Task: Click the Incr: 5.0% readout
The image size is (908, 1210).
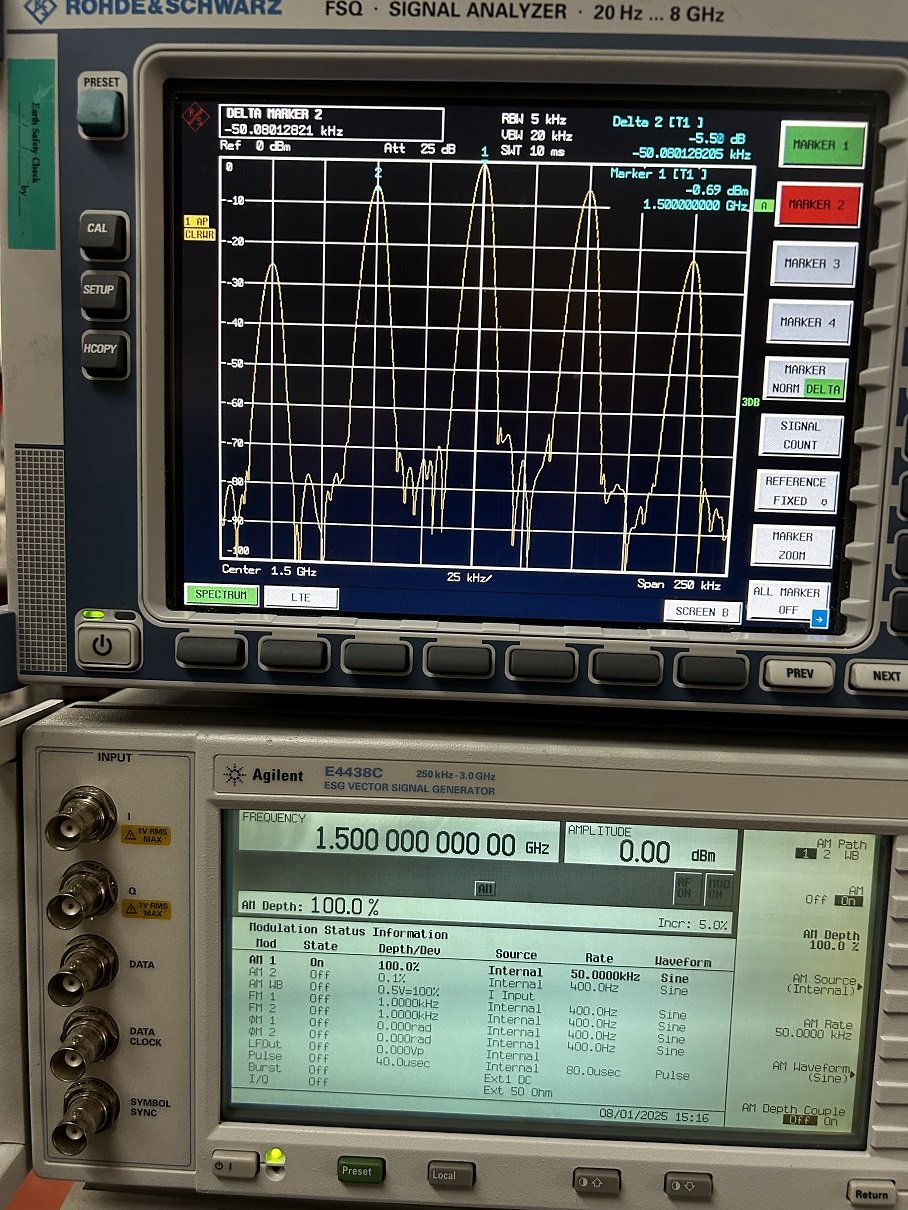Action: pos(692,924)
